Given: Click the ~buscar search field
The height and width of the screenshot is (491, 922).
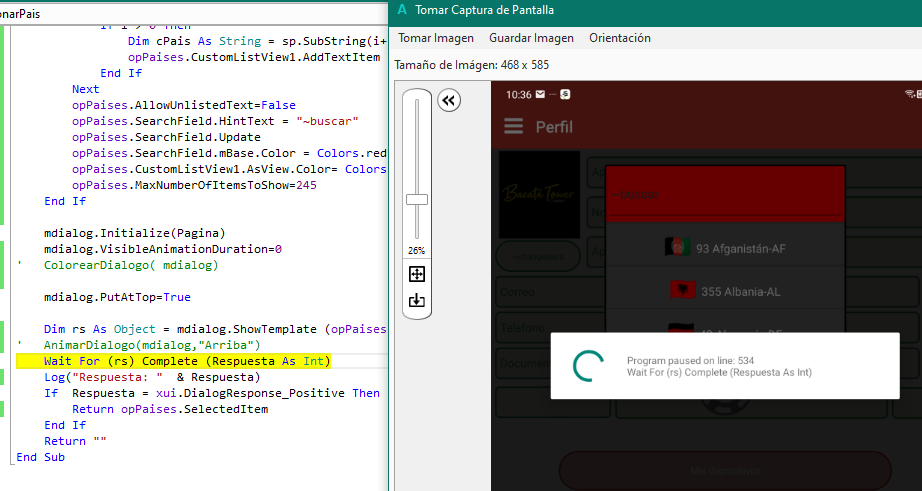Looking at the screenshot, I should tap(725, 194).
